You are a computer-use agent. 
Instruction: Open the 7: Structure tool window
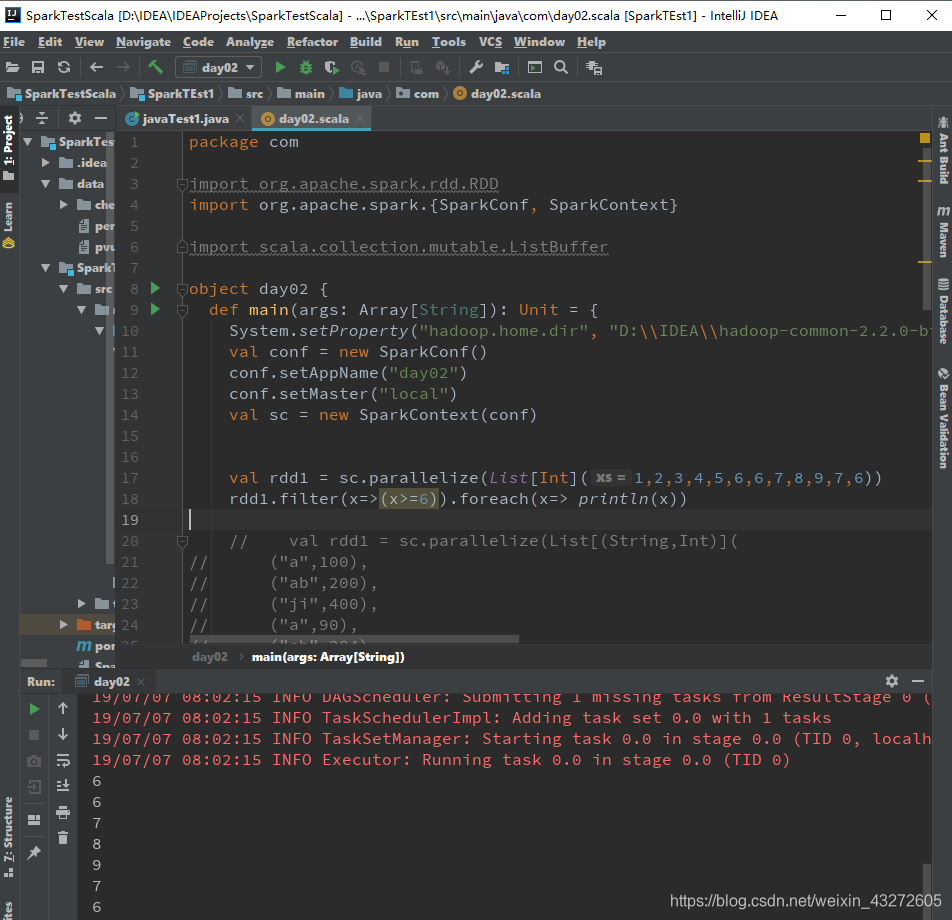(8, 837)
